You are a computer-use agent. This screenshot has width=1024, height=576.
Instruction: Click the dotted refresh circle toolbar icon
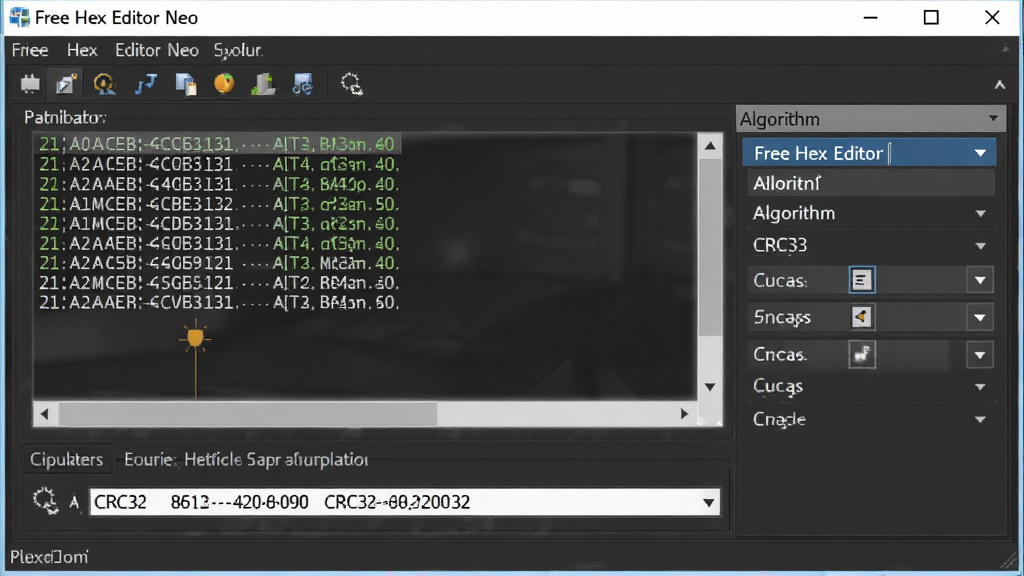click(351, 84)
